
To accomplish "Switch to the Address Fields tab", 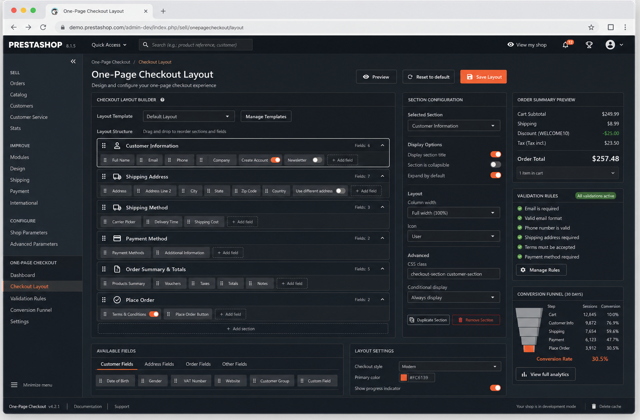I will coord(159,364).
